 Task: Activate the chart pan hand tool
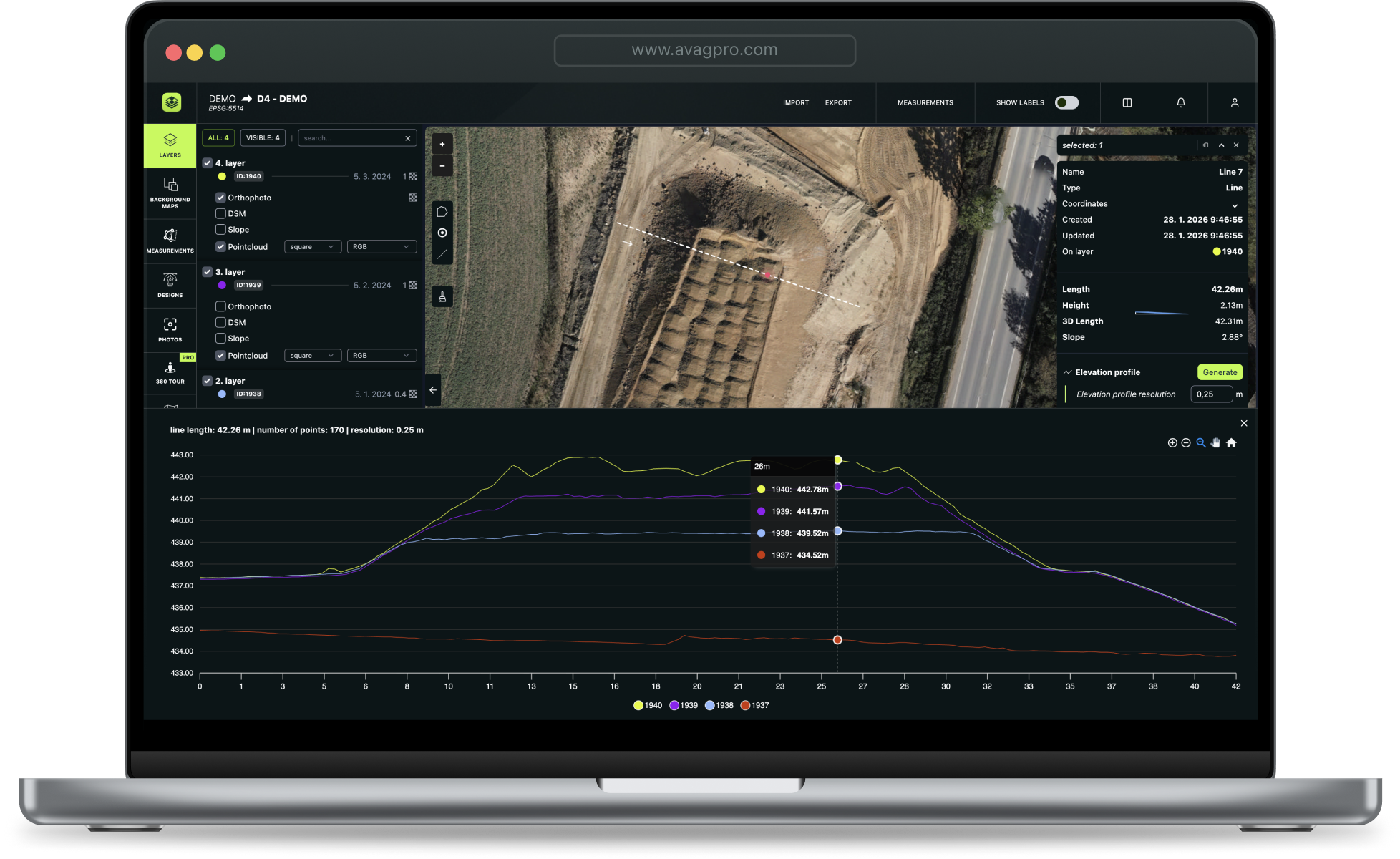click(x=1215, y=443)
